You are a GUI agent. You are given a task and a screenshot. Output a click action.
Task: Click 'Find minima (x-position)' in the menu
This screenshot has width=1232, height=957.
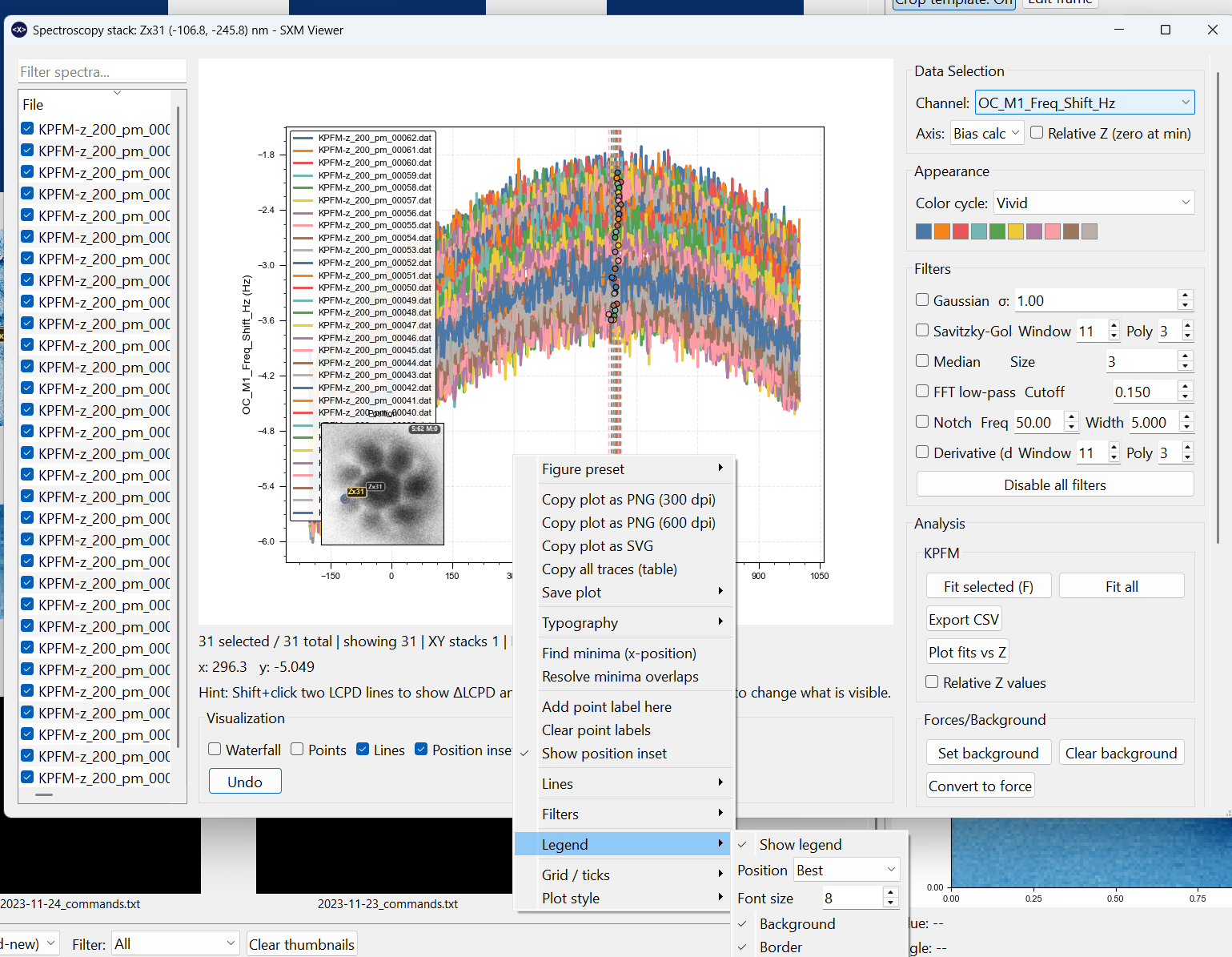[618, 653]
